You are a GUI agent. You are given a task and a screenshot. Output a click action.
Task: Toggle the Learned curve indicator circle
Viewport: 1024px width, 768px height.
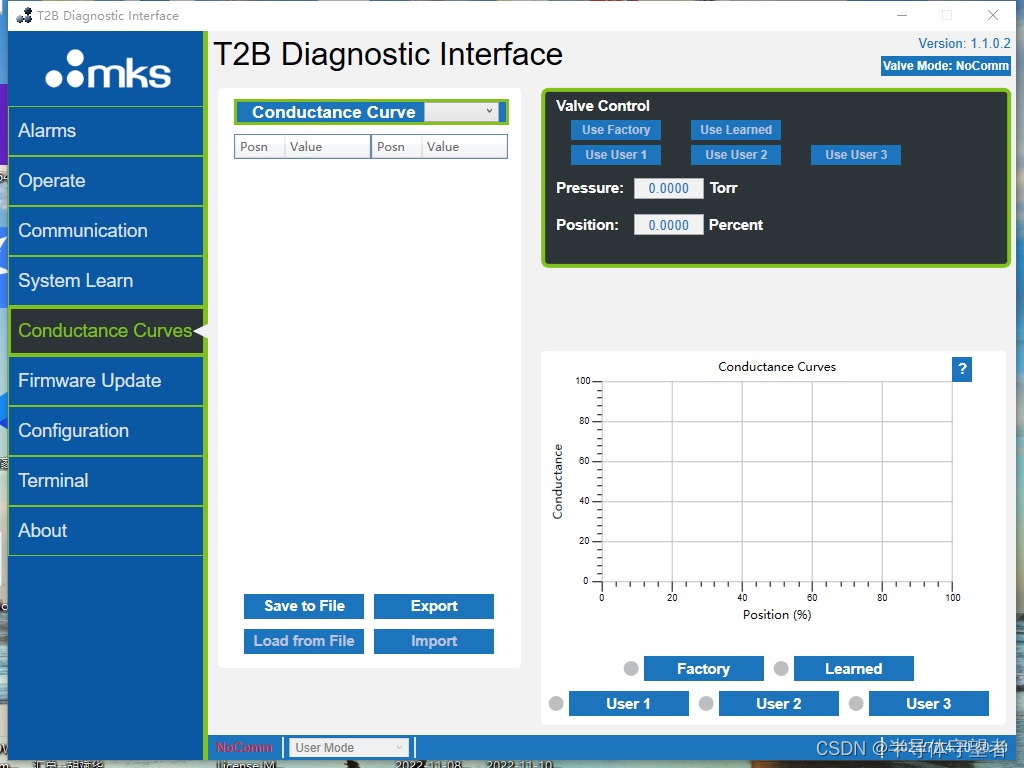coord(781,668)
